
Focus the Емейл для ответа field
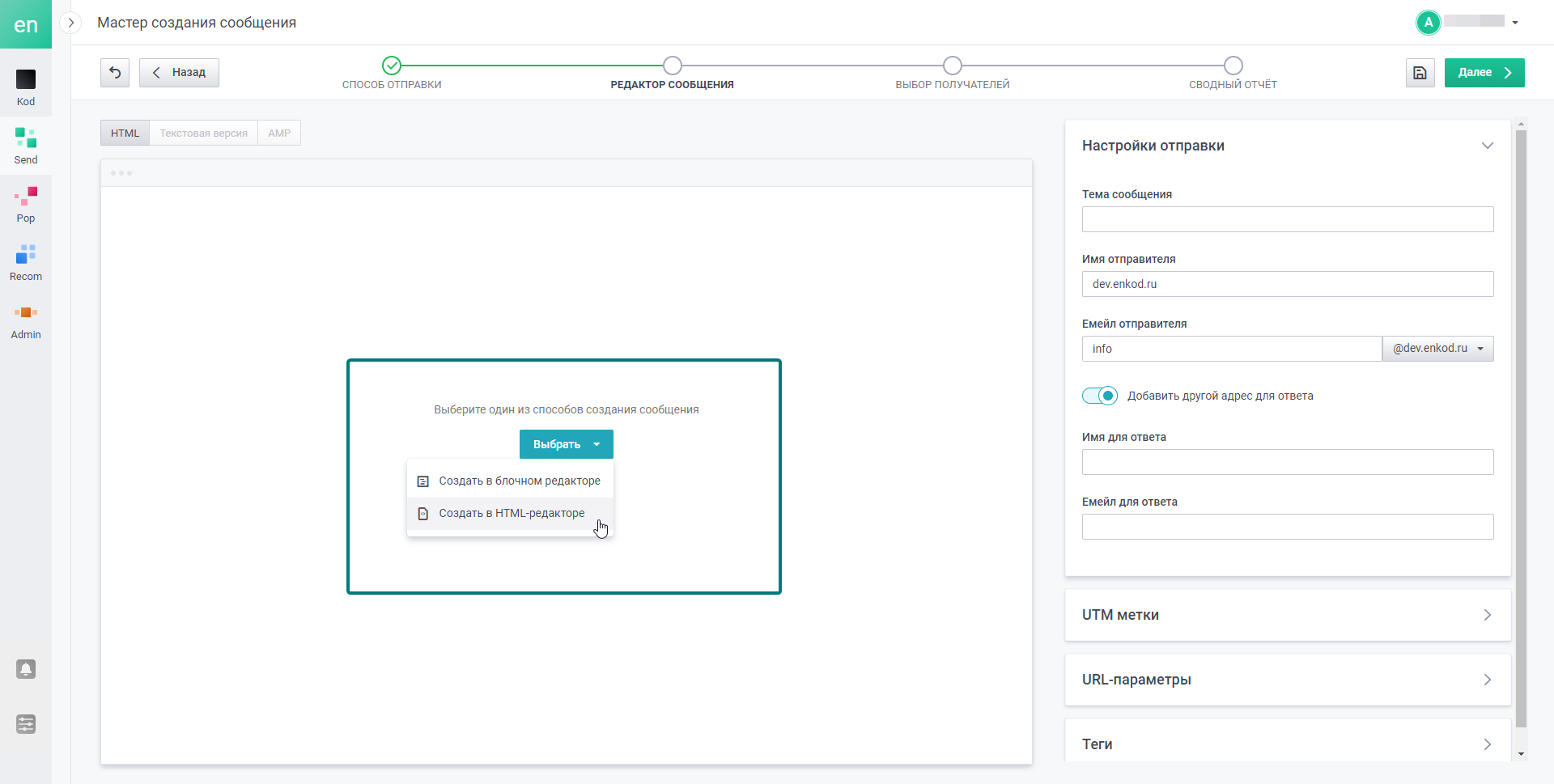[1288, 527]
